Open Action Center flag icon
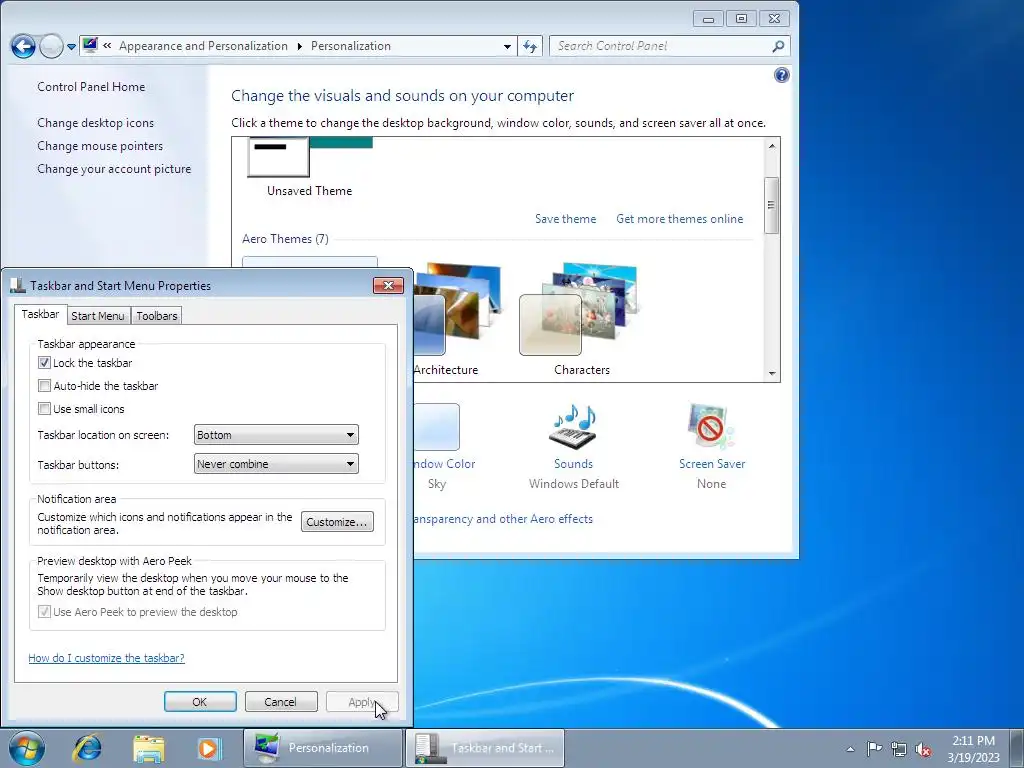 [x=874, y=748]
